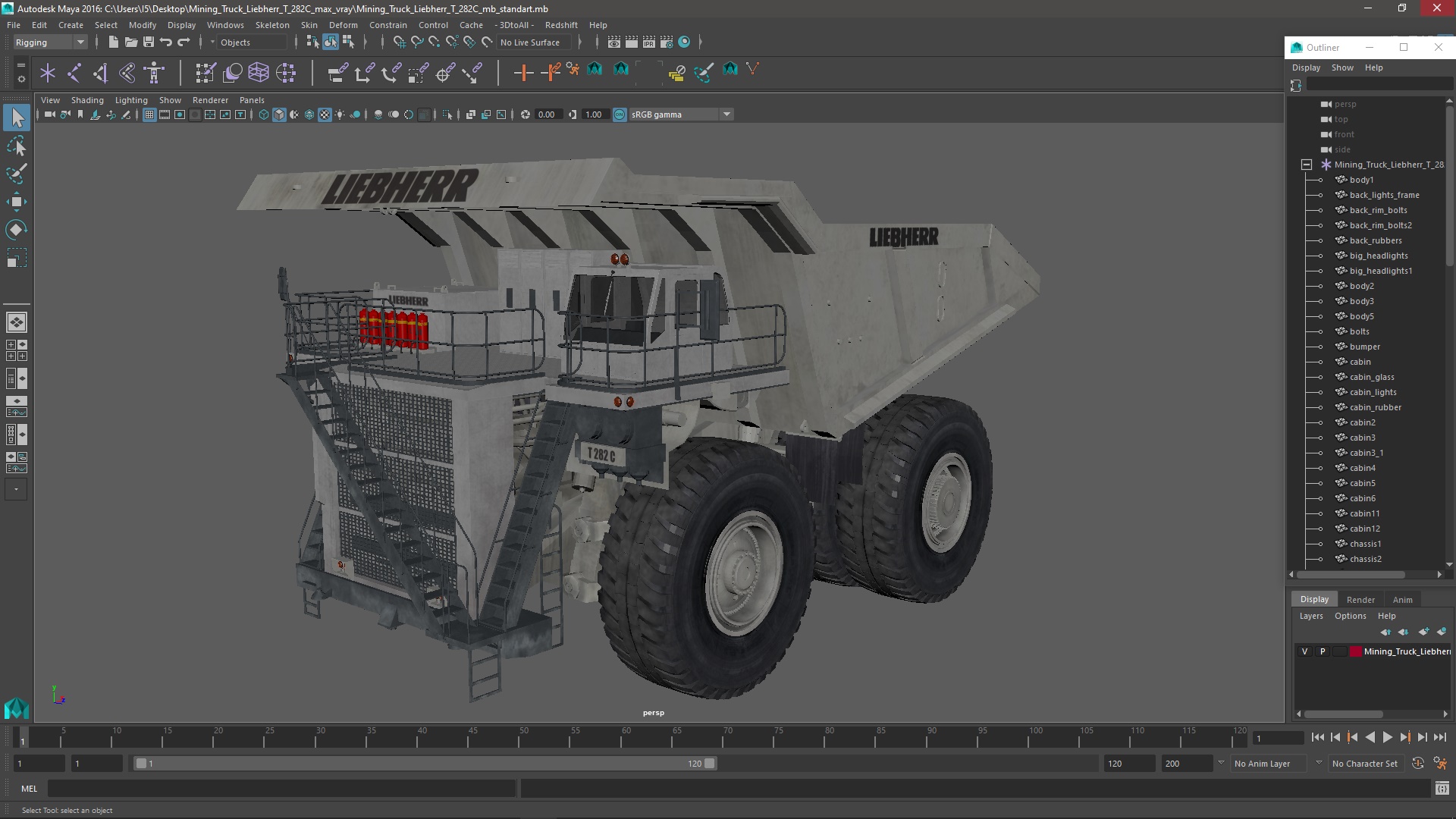This screenshot has height=819, width=1456.
Task: Toggle use all lights in the viewport
Action: pos(340,115)
